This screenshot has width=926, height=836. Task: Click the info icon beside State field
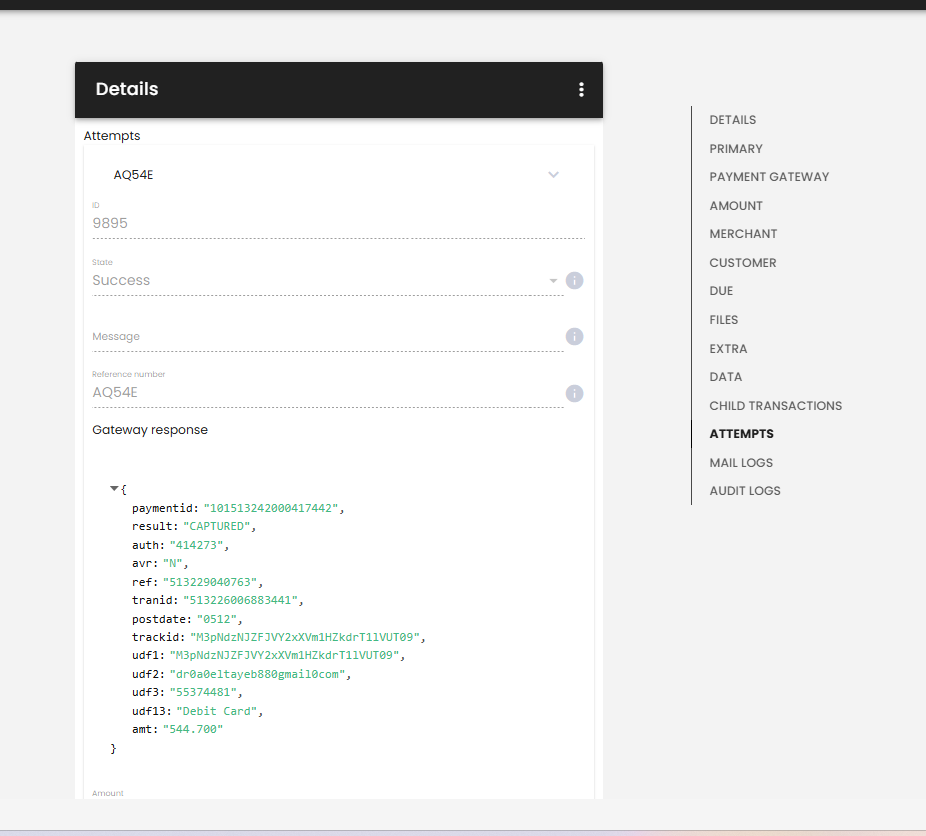[x=574, y=280]
